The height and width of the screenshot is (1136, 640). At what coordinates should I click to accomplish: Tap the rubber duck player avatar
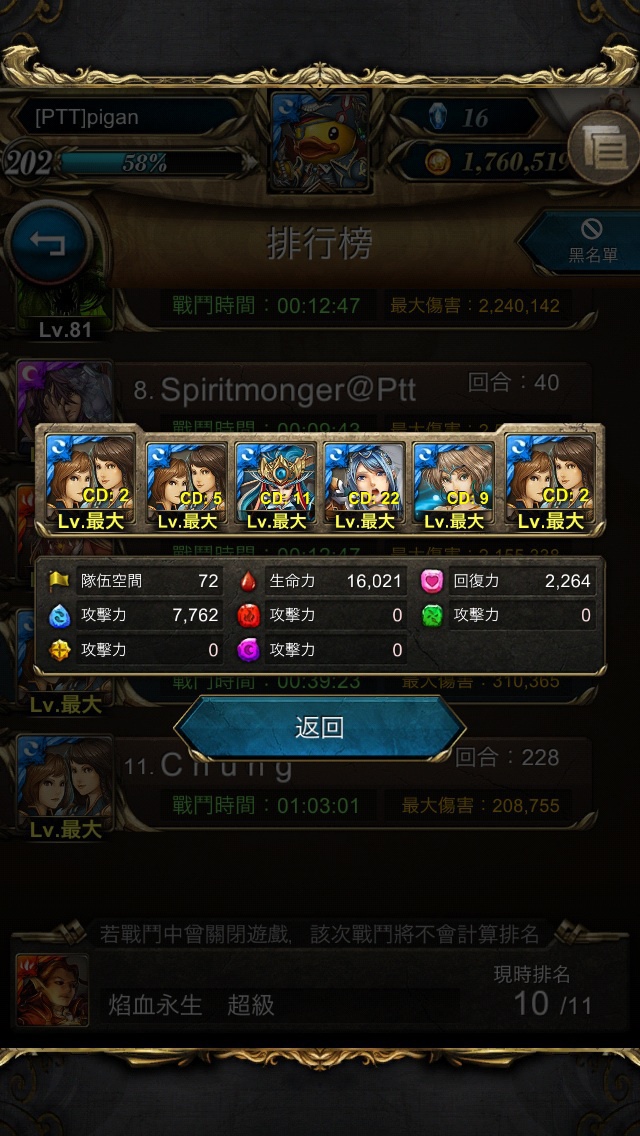pos(320,143)
